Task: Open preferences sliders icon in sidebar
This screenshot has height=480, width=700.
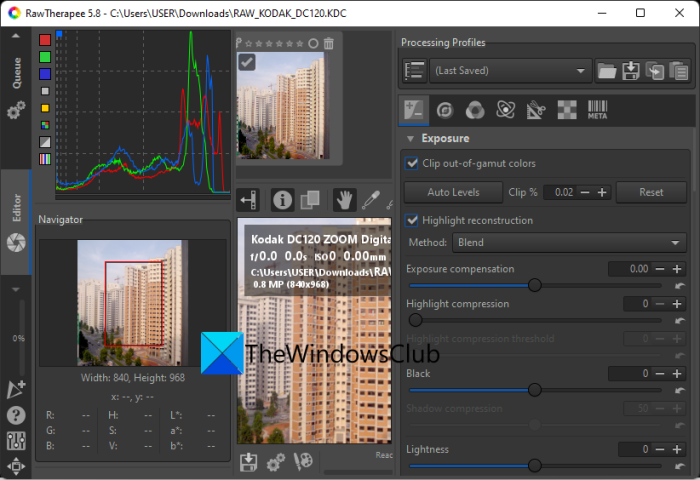Action: [16, 441]
